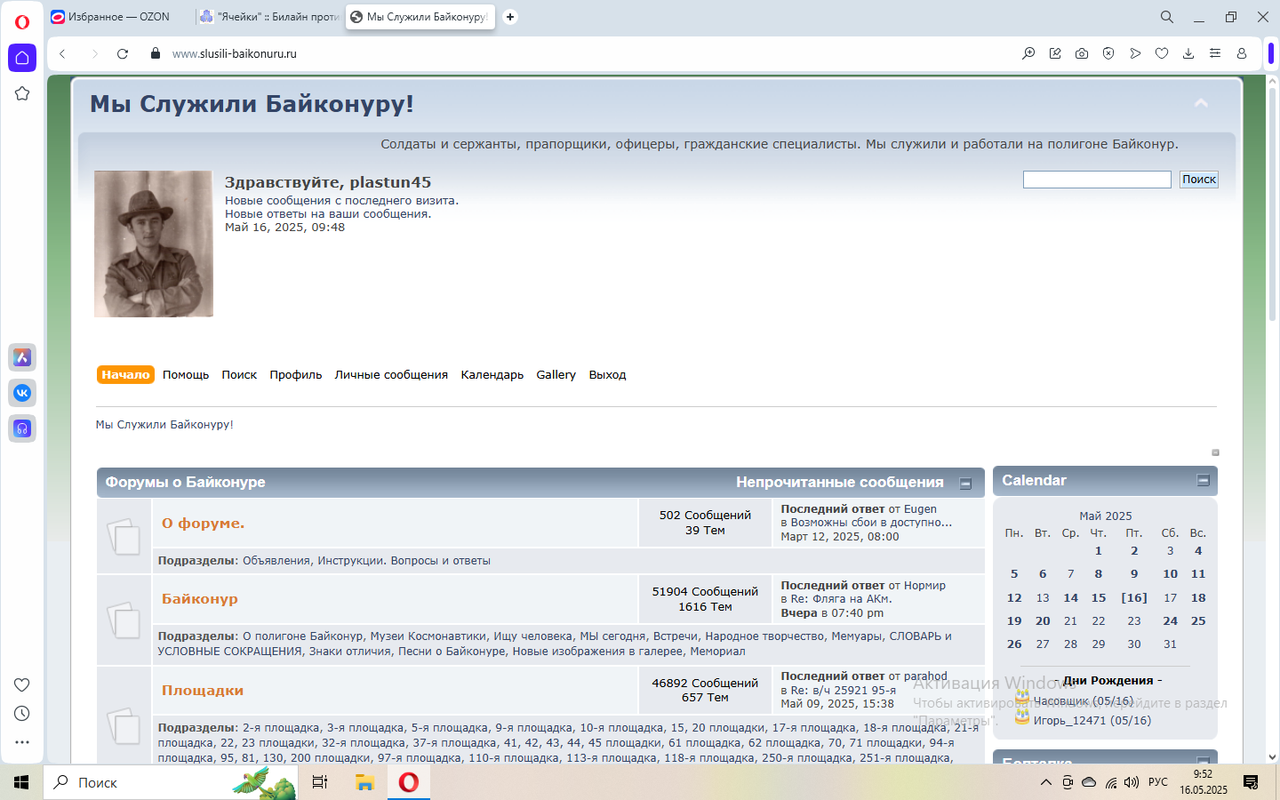1280x800 pixels.
Task: Click the small toggle square above Calendar
Action: 1216,453
